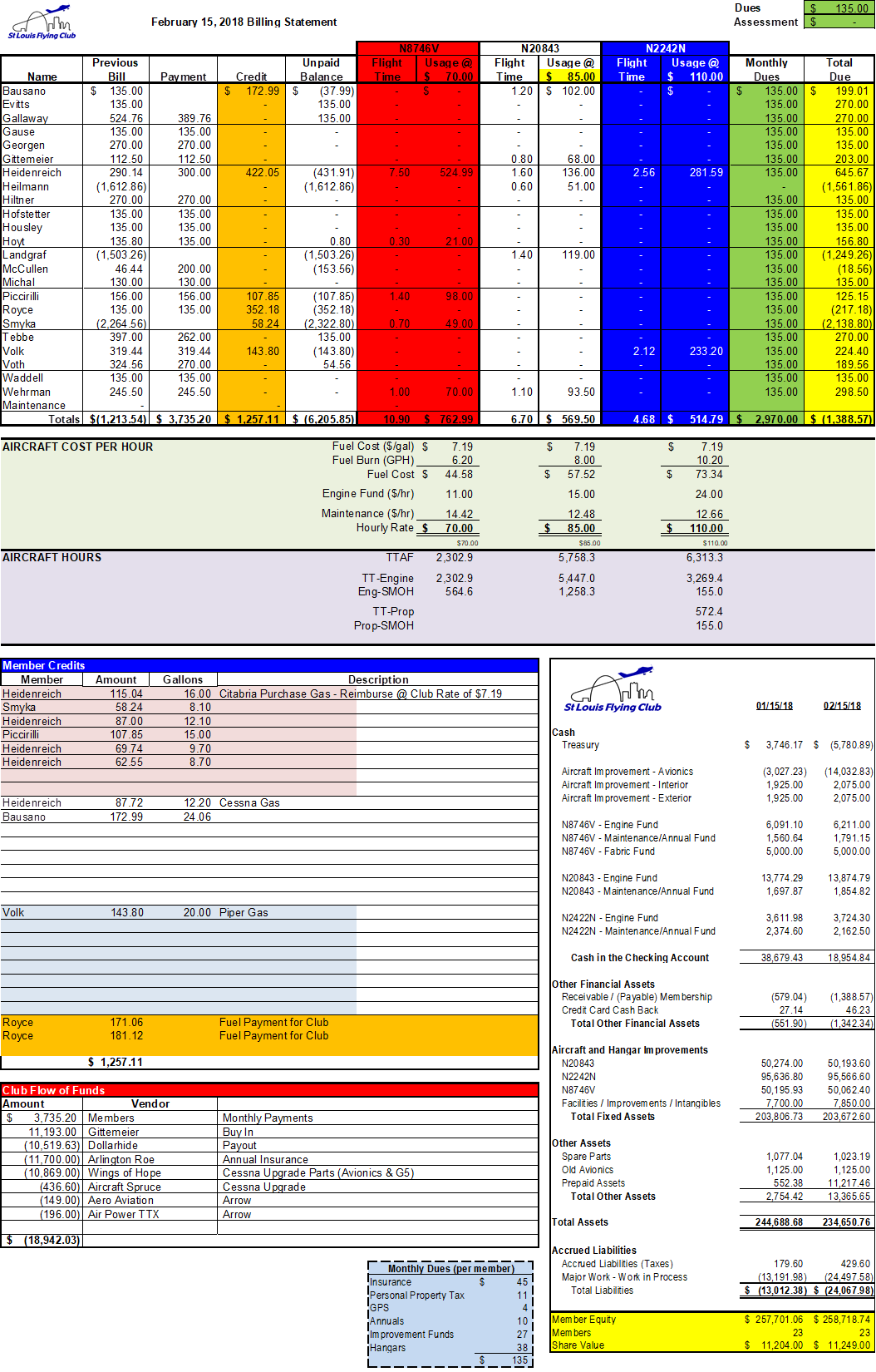Select the Piper Gas description cell
876x1372 pixels.
(x=244, y=912)
